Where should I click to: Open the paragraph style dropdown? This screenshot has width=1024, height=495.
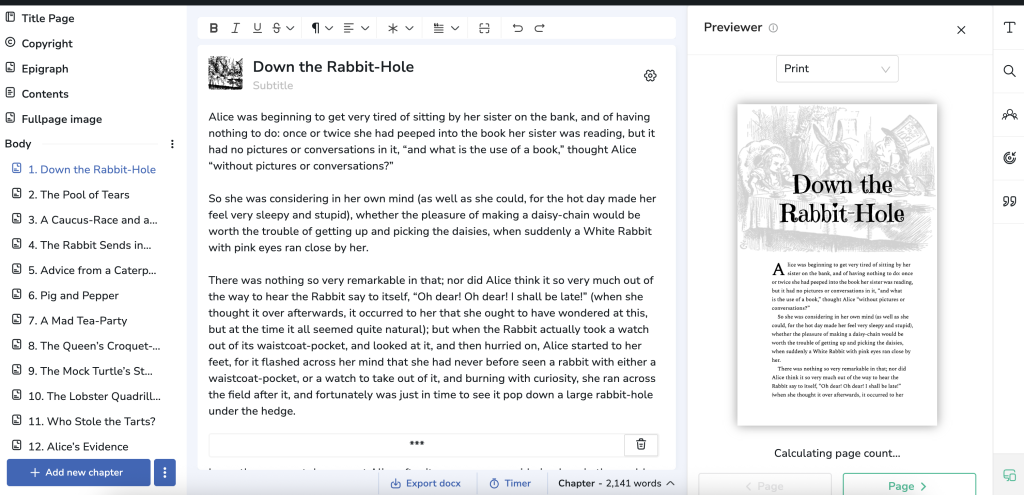coord(320,28)
